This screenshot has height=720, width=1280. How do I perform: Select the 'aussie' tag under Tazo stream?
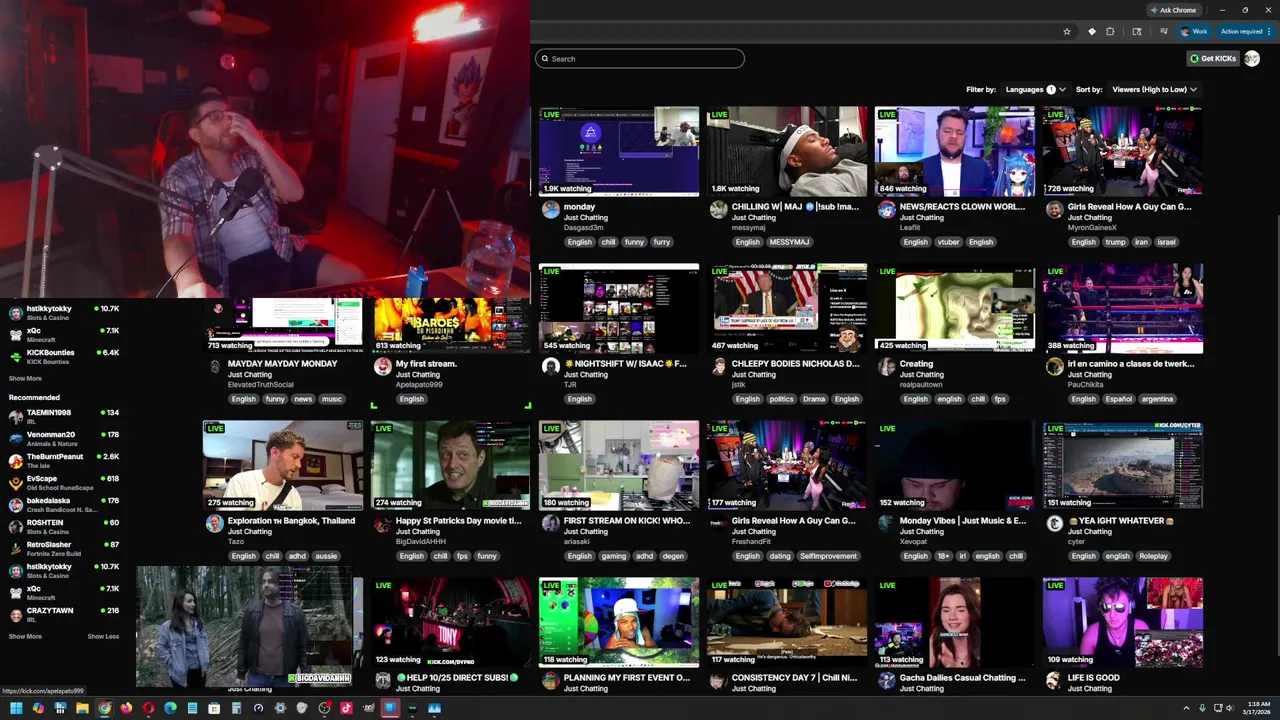(x=326, y=556)
